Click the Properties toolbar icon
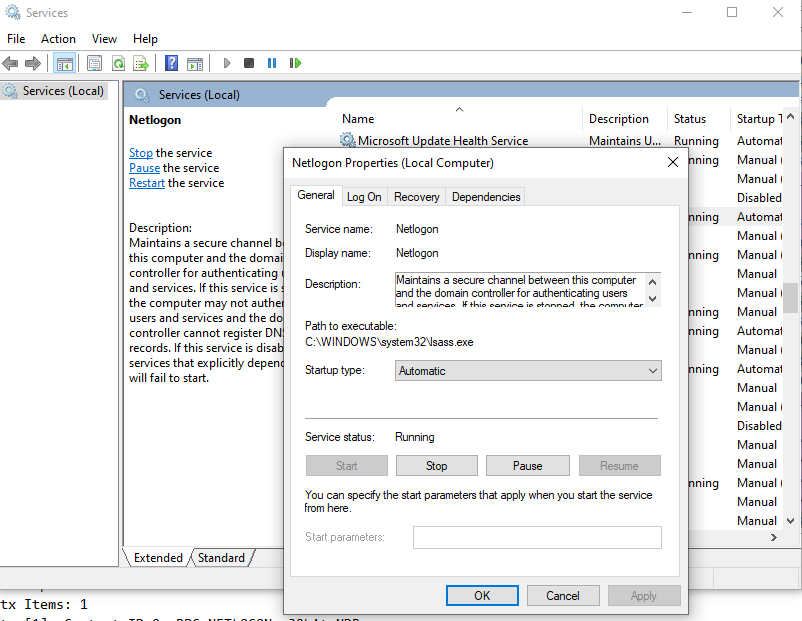The height and width of the screenshot is (621, 802). (x=94, y=64)
